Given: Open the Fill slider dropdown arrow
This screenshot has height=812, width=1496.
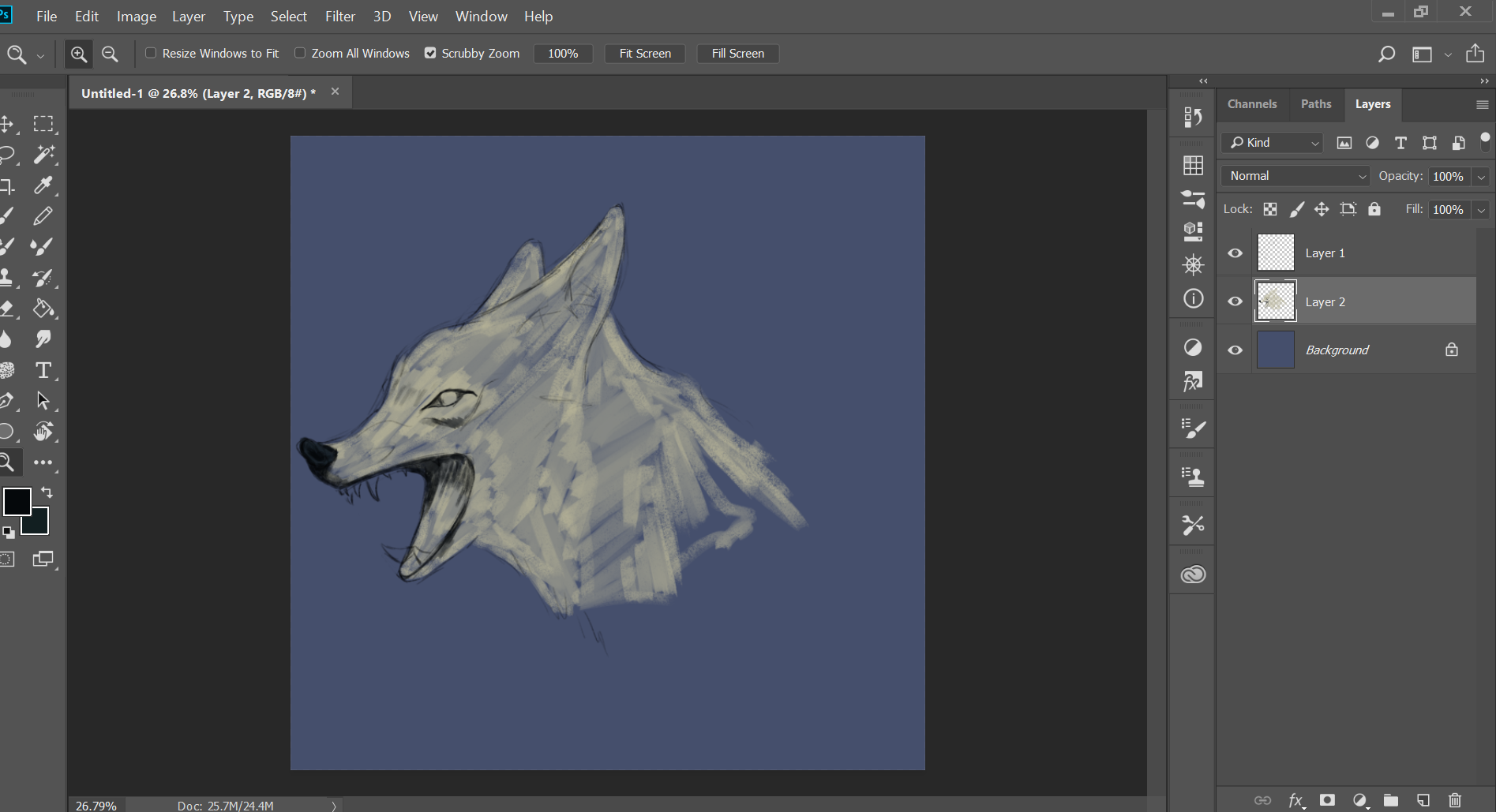Looking at the screenshot, I should tap(1482, 210).
